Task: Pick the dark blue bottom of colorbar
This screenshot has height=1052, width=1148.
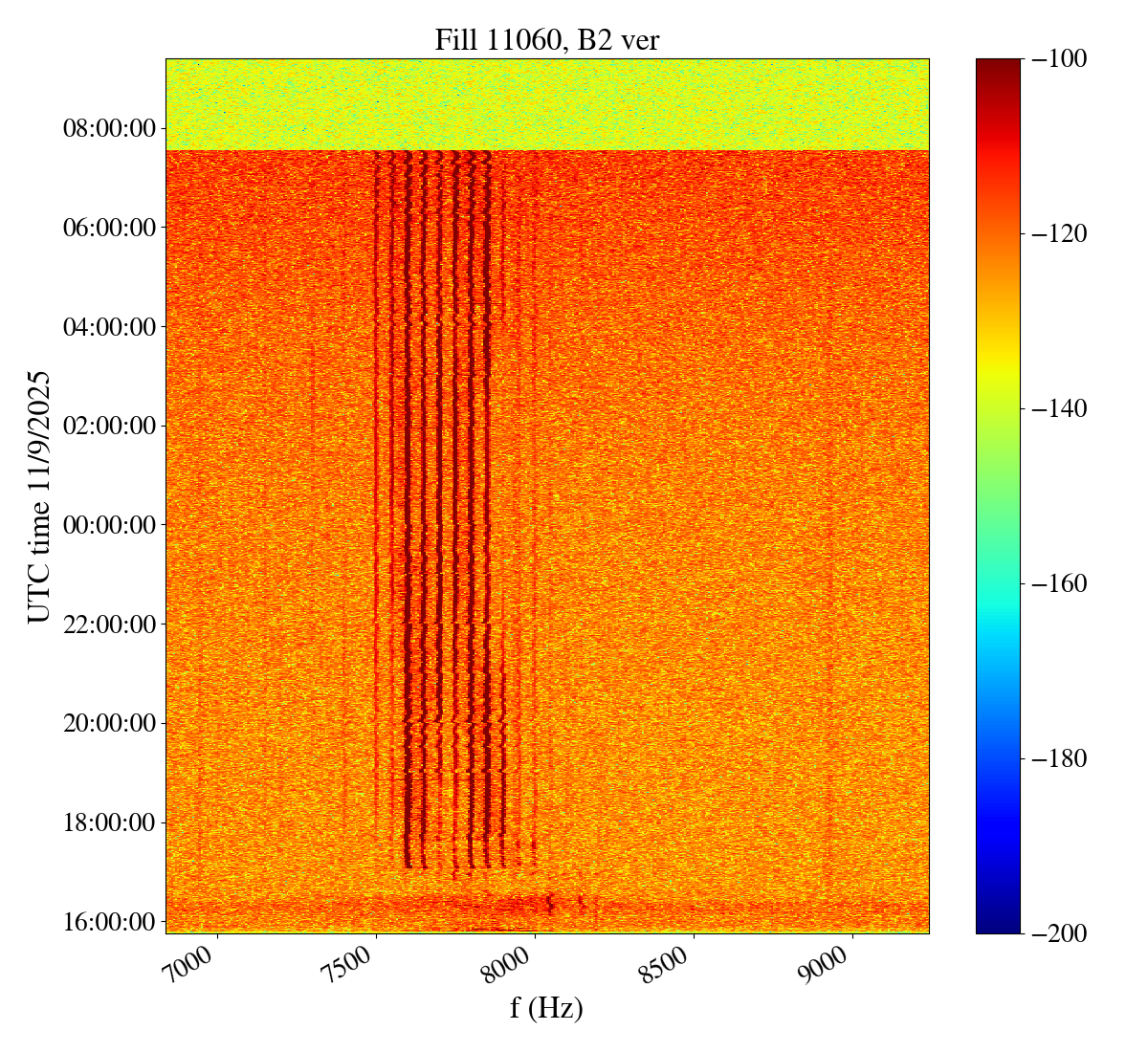Action: (998, 926)
